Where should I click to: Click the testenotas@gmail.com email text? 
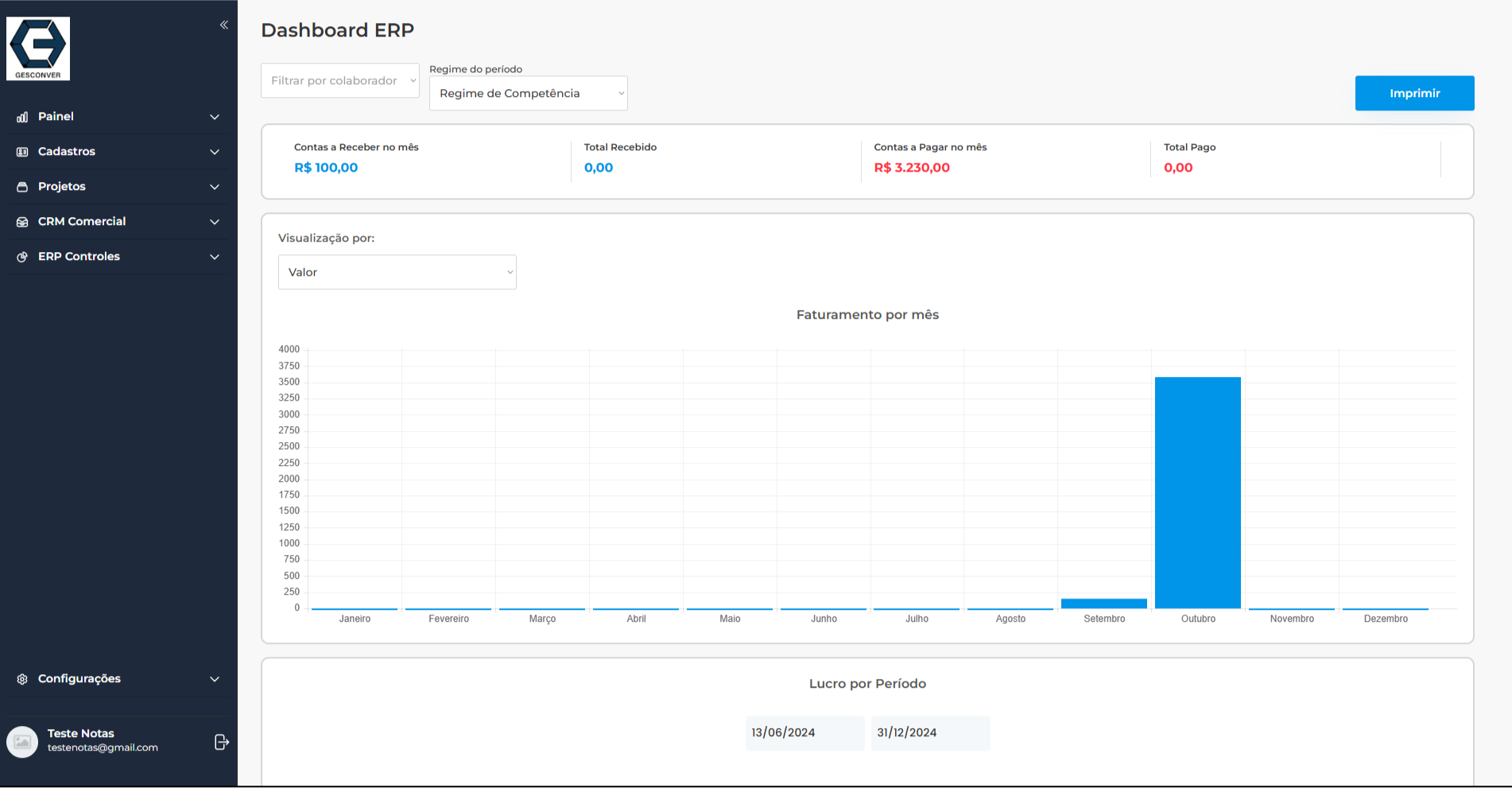(x=103, y=747)
